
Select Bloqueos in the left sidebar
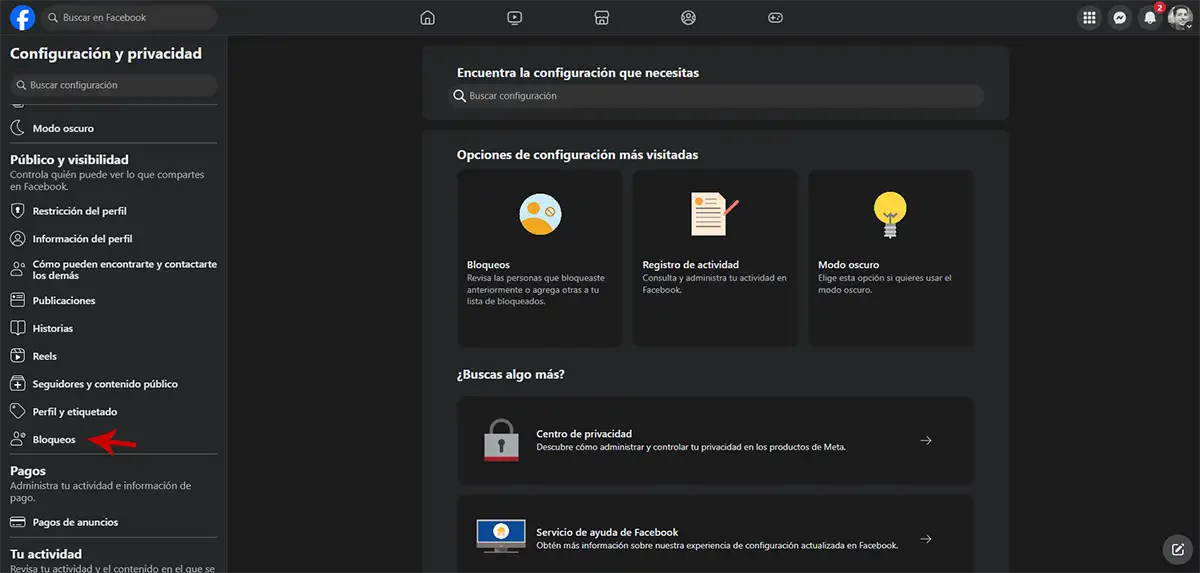click(54, 439)
